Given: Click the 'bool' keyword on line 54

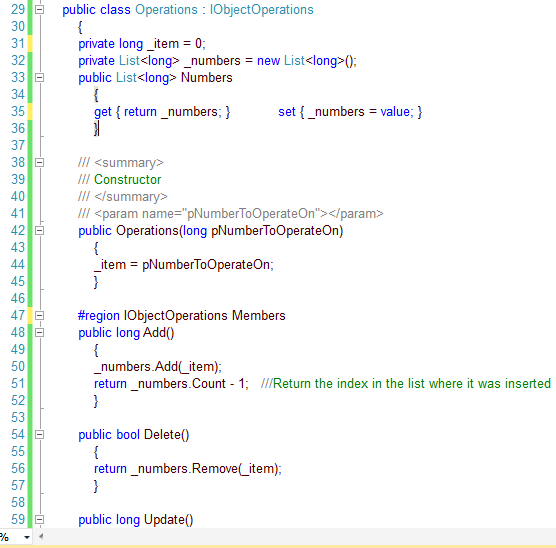Looking at the screenshot, I should tap(128, 435).
